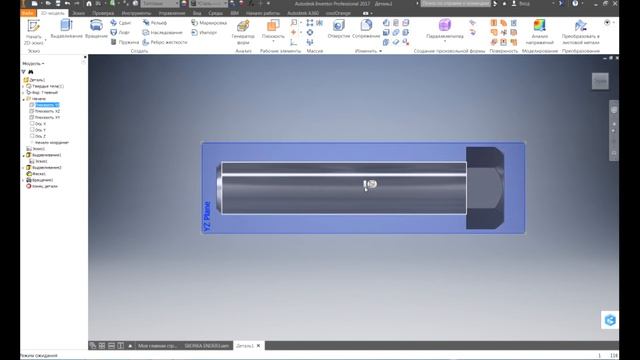Image resolution: width=640 pixels, height=360 pixels.
Task: Open the appearance combo box in title bar
Action: coord(209,3)
